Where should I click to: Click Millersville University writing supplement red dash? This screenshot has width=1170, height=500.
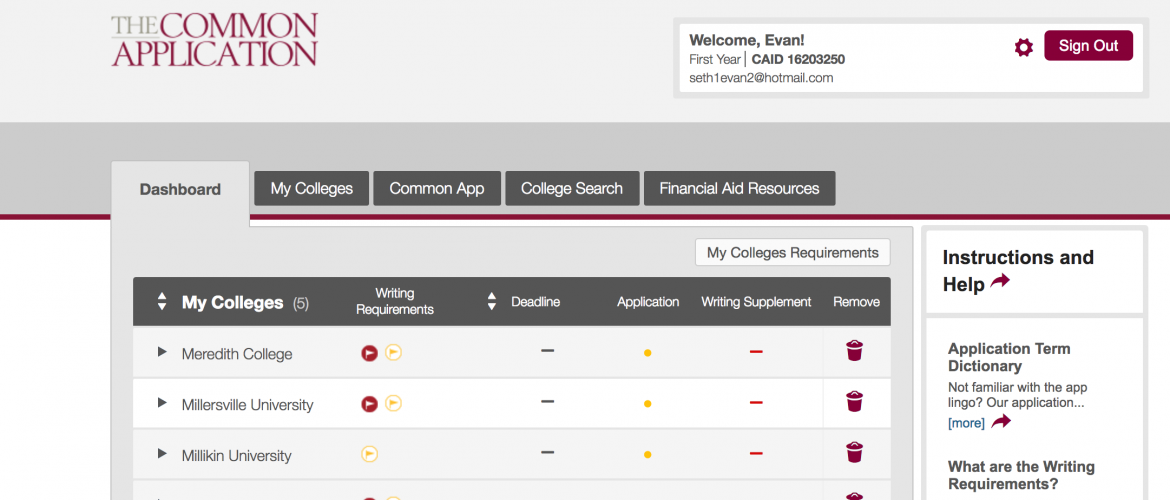tap(756, 402)
